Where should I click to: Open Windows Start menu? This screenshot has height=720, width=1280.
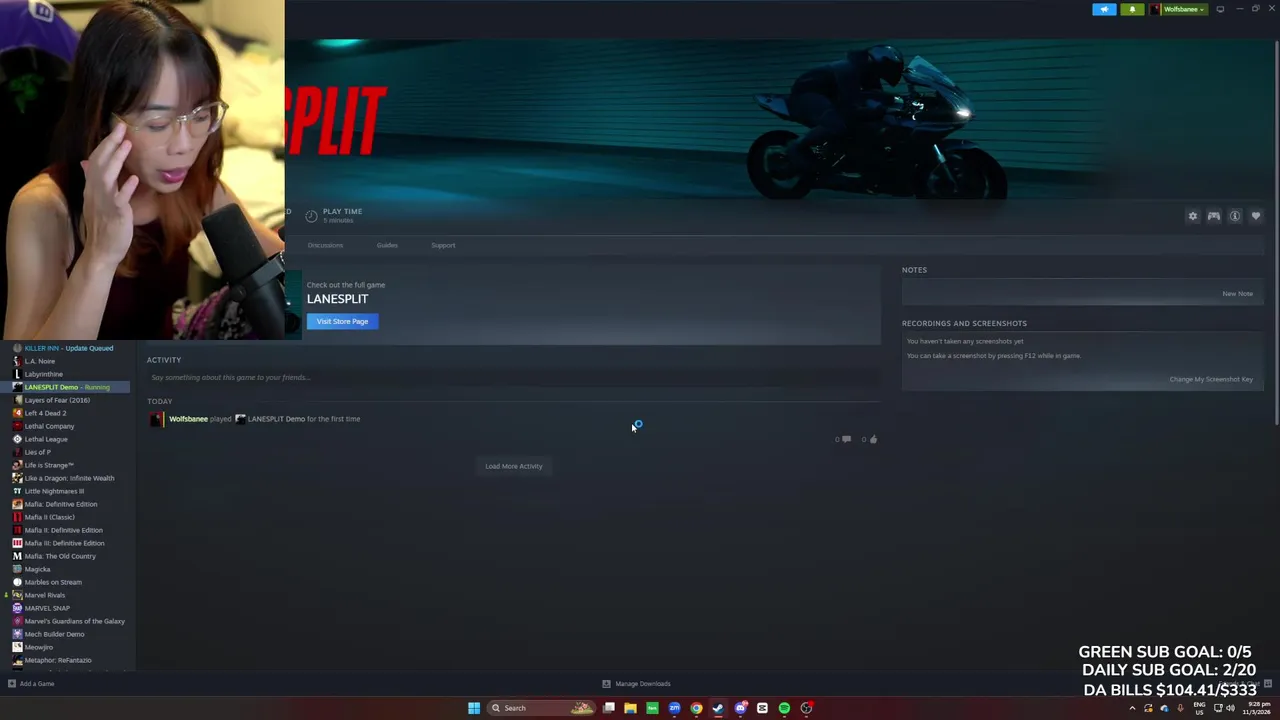tap(474, 708)
